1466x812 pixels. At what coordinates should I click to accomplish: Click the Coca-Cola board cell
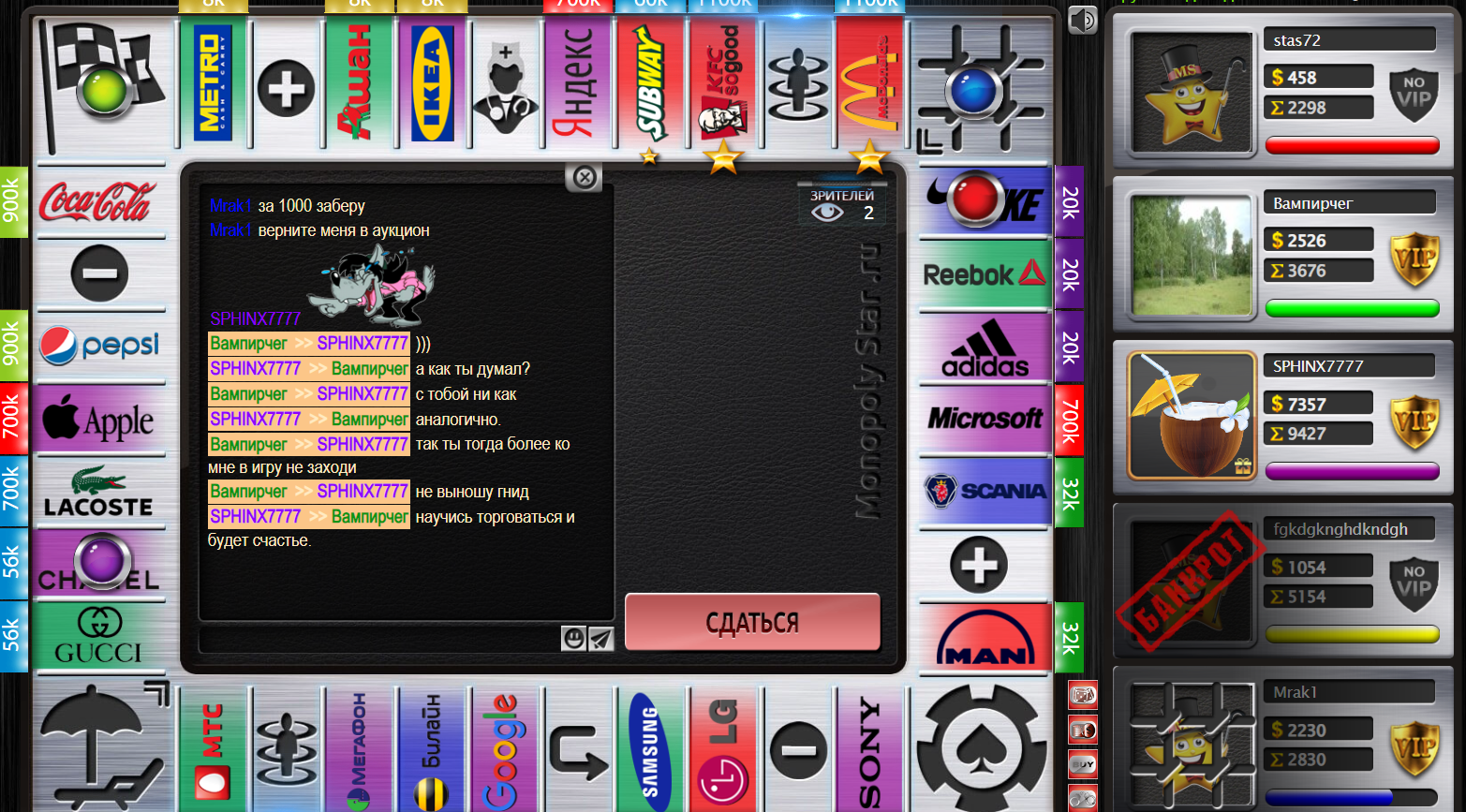98,201
